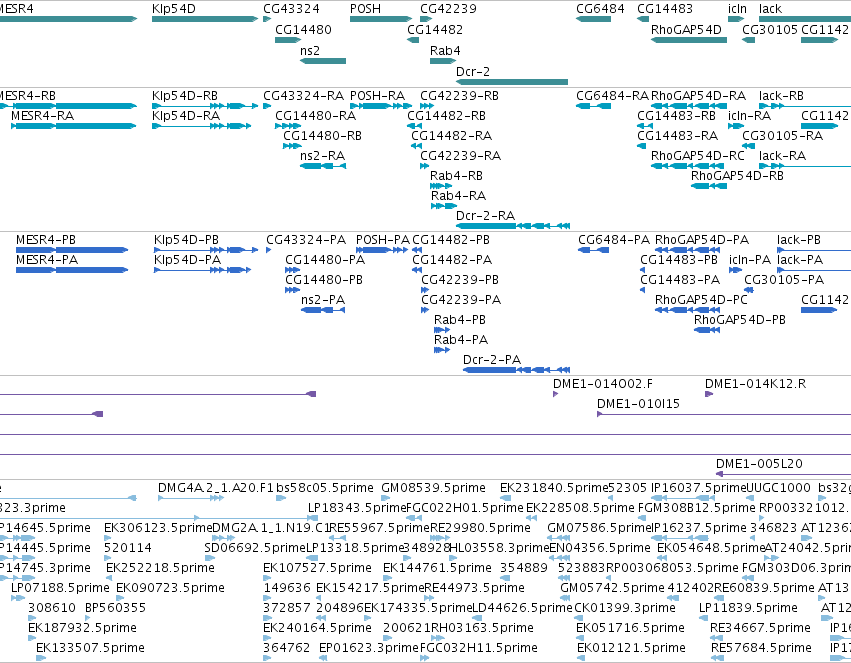Click the ns2-RA transcript label
851x663 pixels.
coord(322,156)
